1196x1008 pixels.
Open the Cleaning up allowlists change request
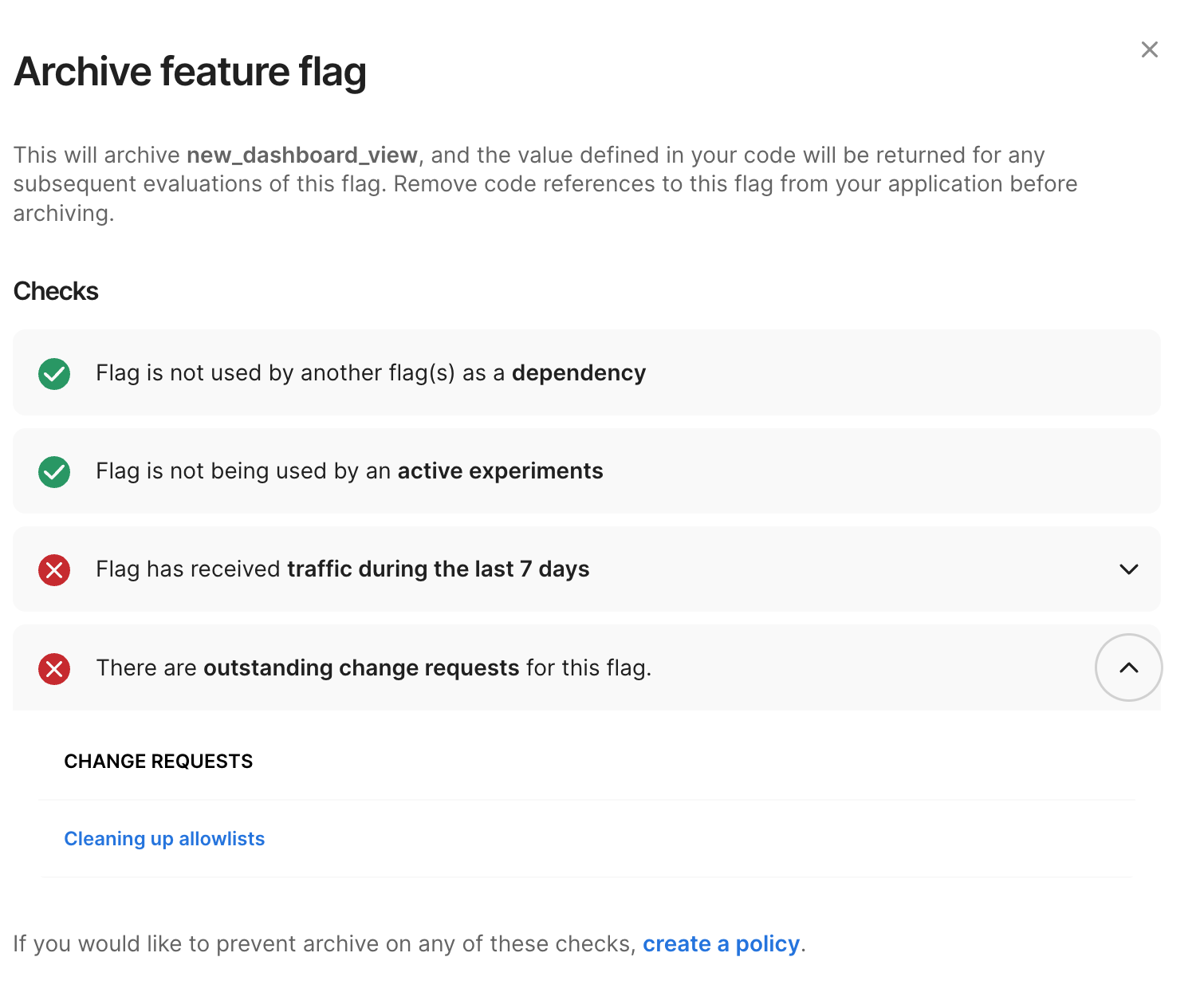pos(164,839)
